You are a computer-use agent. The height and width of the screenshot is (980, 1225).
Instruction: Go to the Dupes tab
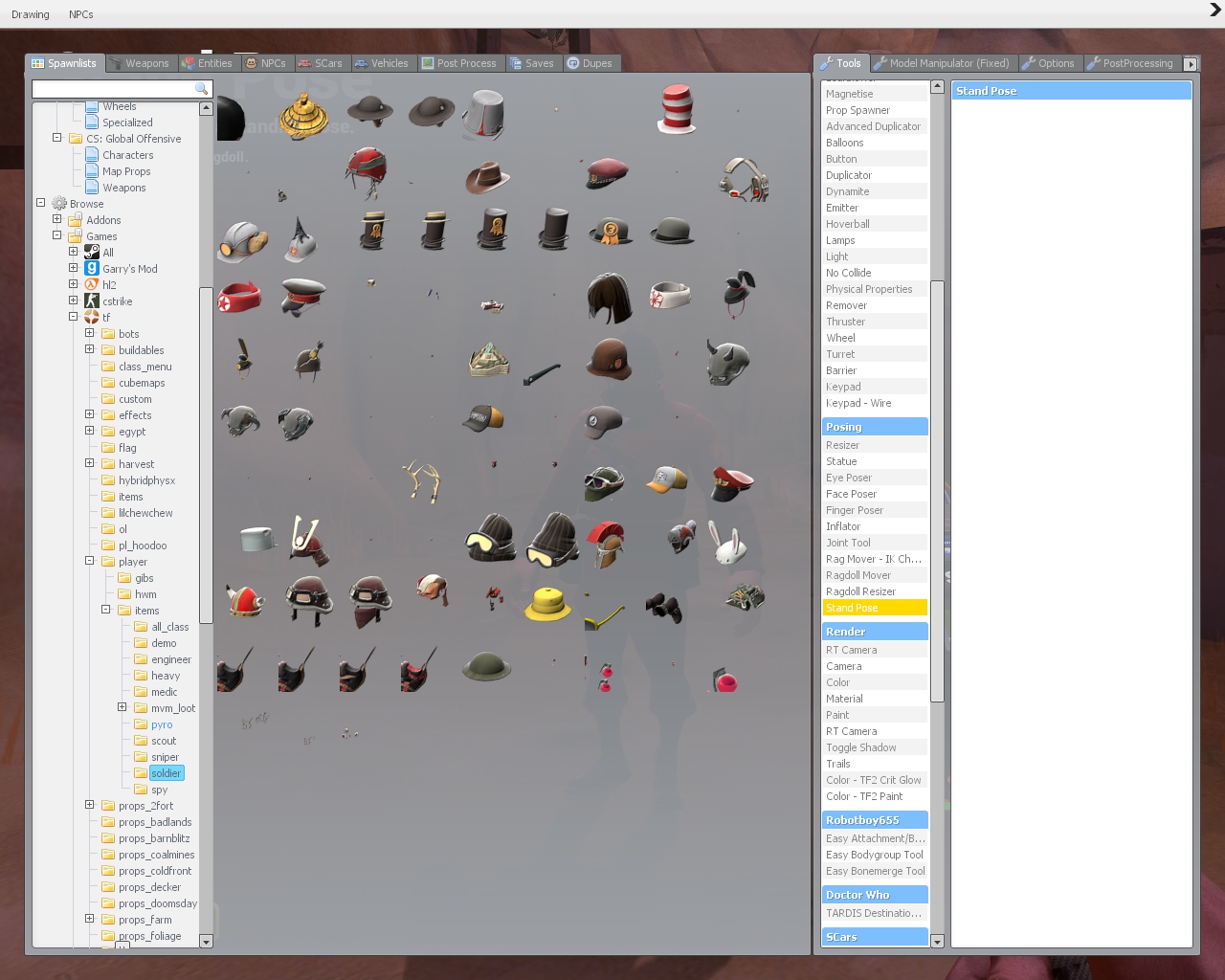[x=590, y=63]
